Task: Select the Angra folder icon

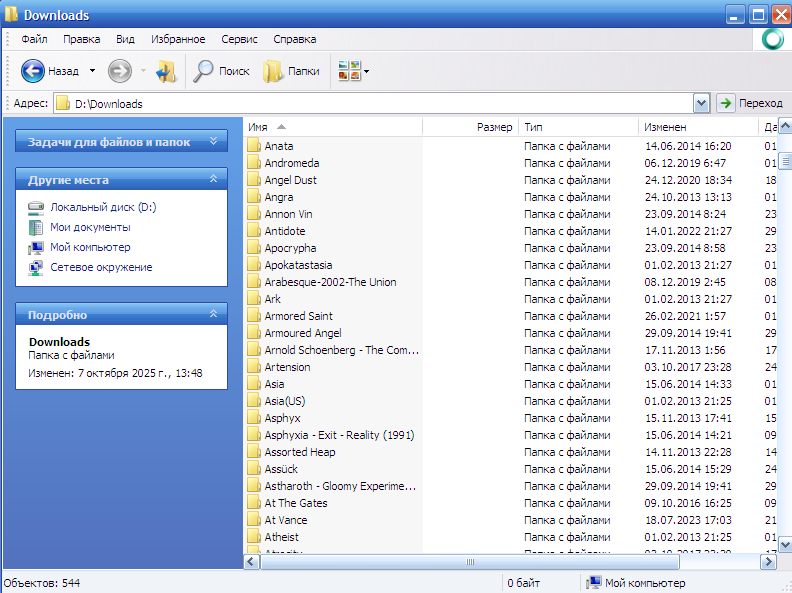Action: (254, 197)
